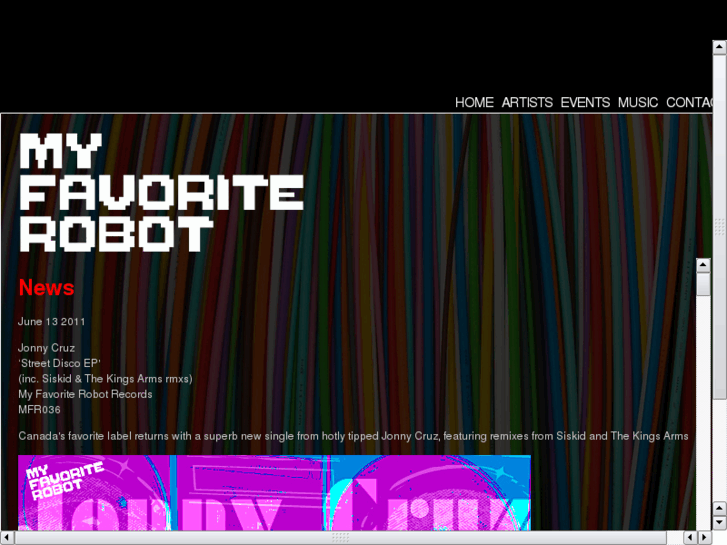Go to the EVENTS page
The width and height of the screenshot is (727, 545).
pyautogui.click(x=585, y=103)
